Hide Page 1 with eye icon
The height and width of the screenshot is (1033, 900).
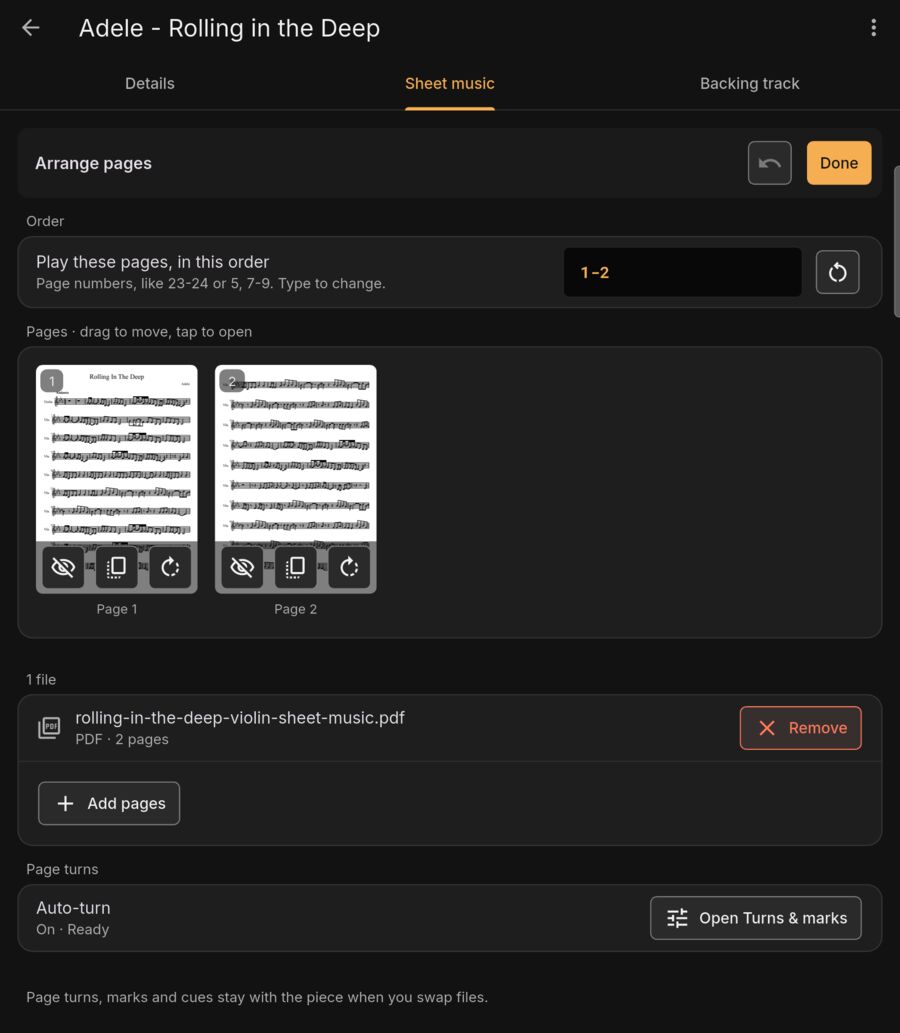pyautogui.click(x=63, y=567)
